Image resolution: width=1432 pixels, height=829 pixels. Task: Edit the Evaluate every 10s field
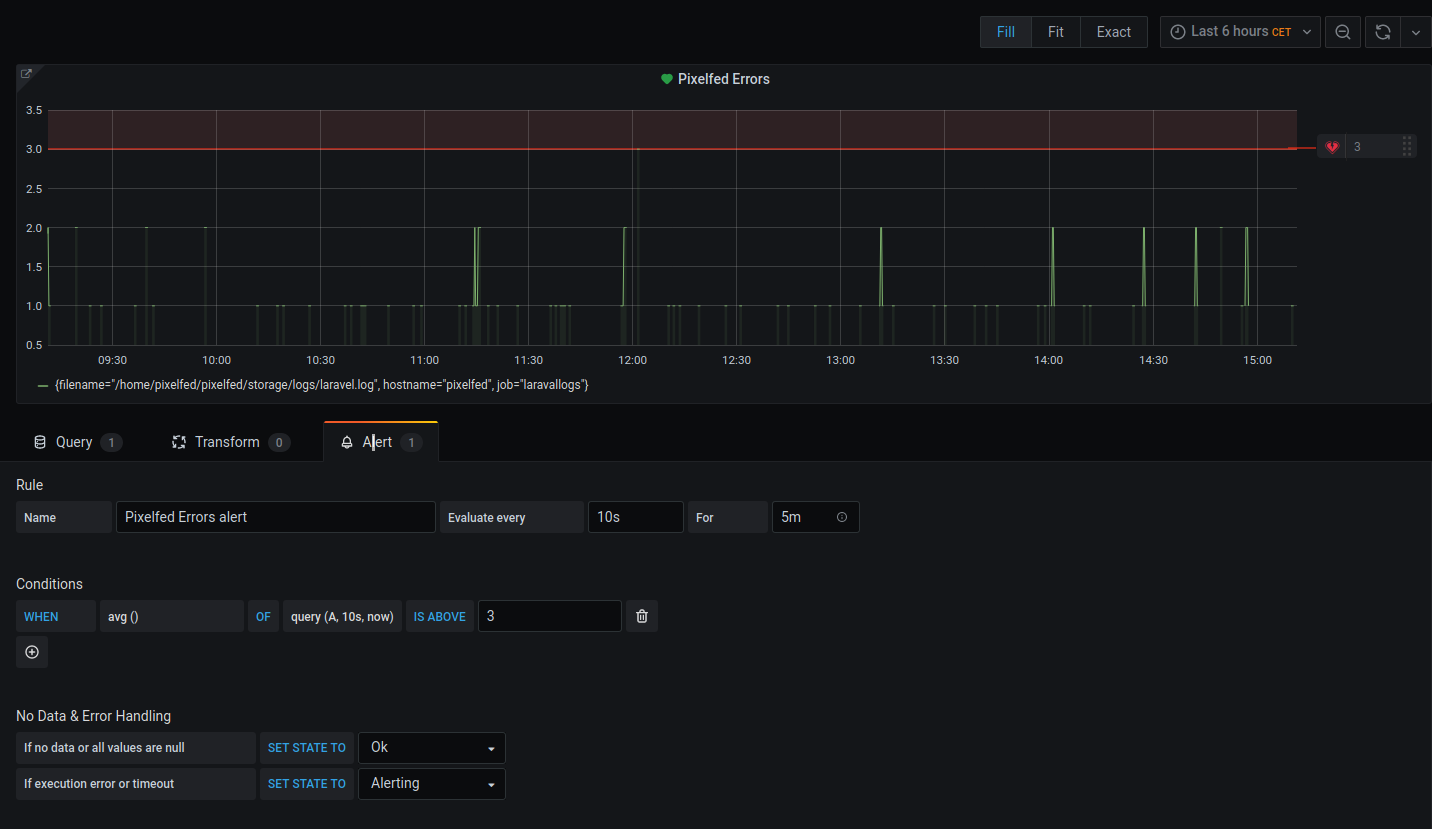pos(636,517)
